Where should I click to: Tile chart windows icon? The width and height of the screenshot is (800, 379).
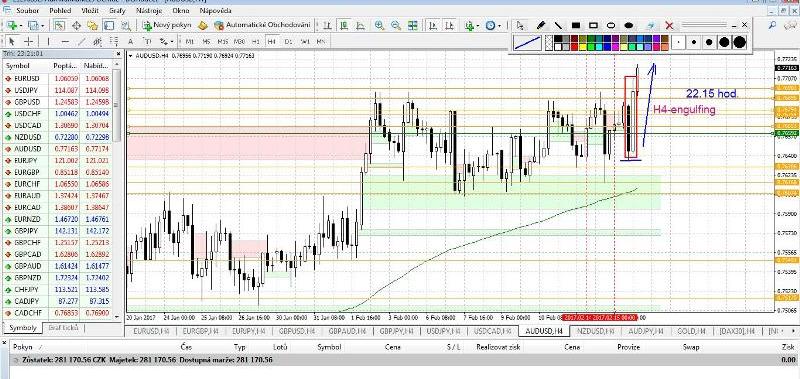click(x=412, y=25)
